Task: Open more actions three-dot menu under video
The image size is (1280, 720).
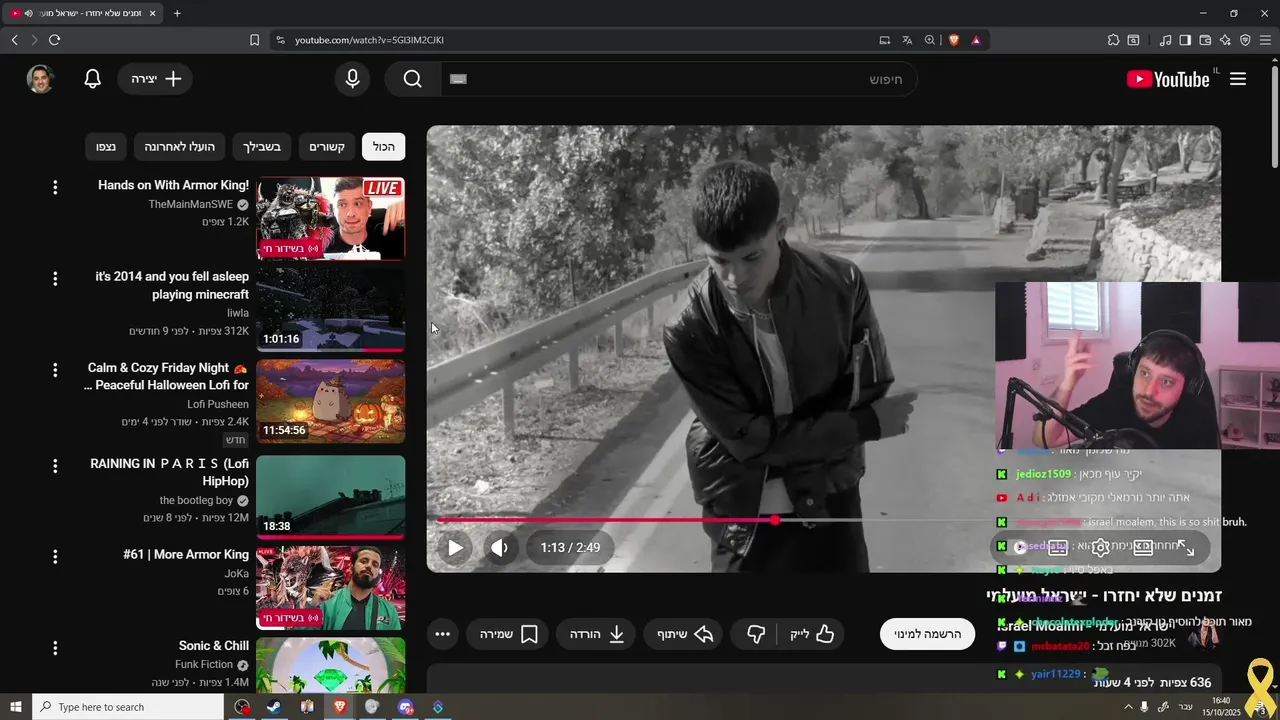Action: (443, 634)
